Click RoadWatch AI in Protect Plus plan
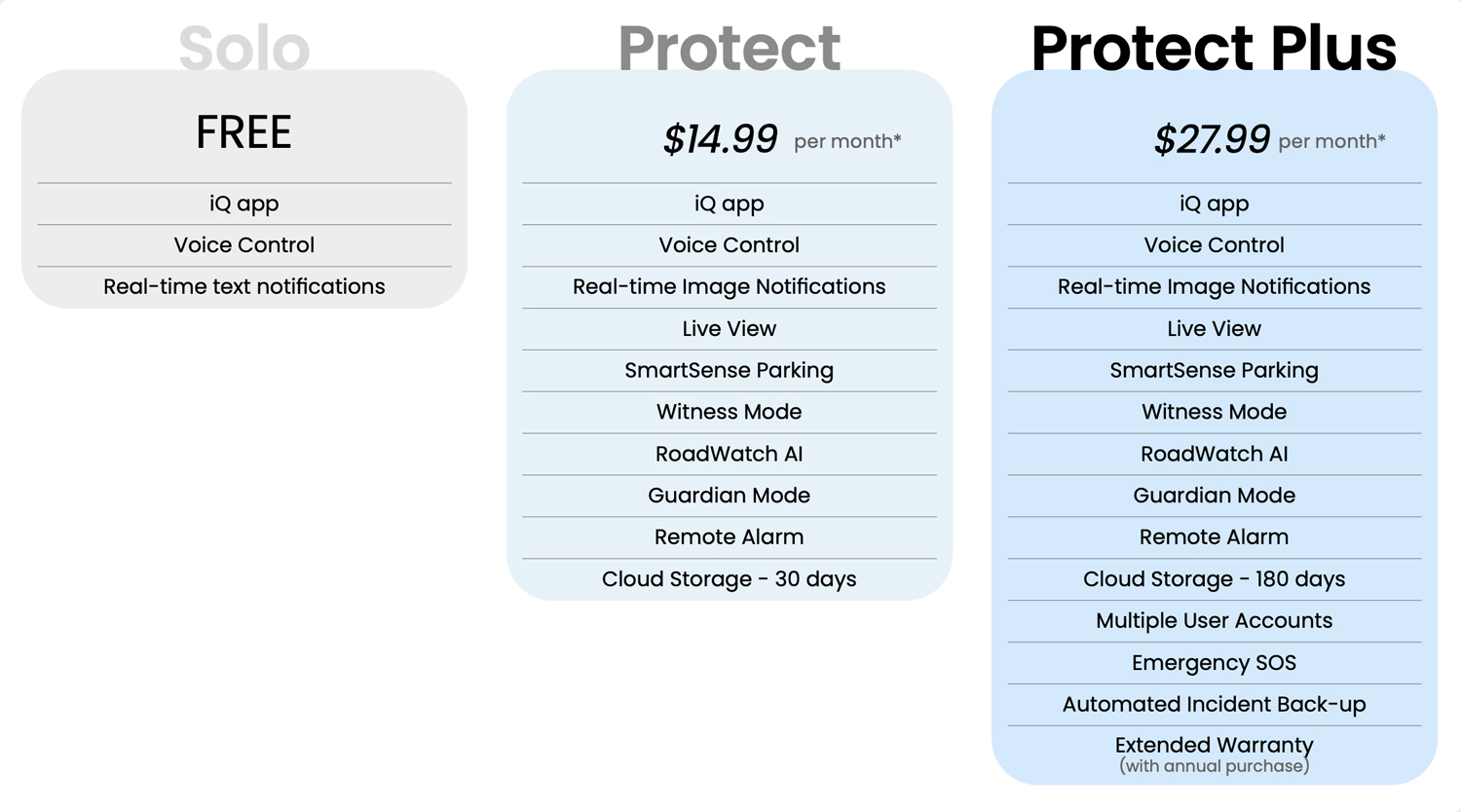The width and height of the screenshot is (1461, 812). [x=1214, y=454]
